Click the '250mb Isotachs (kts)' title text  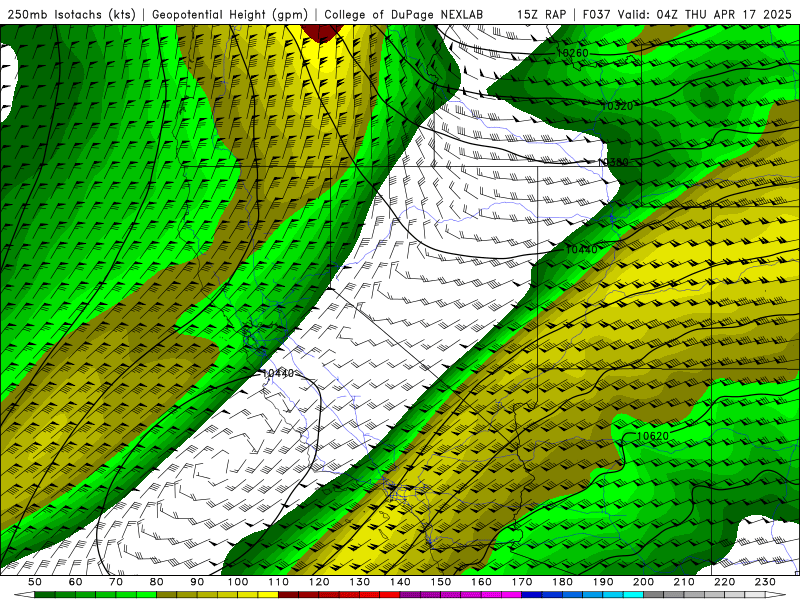71,14
